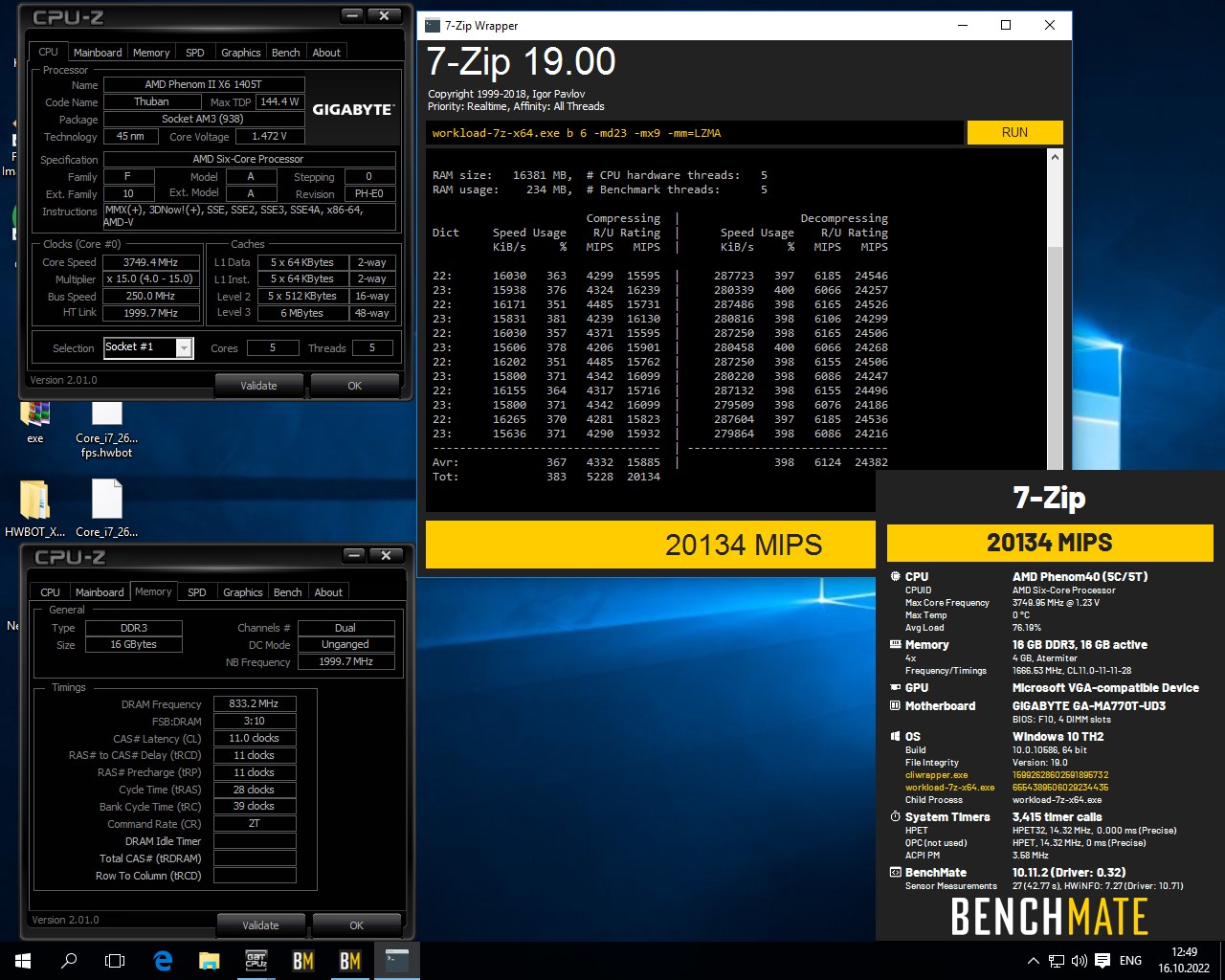
Task: Switch ENG input language indicator
Action: [1130, 961]
